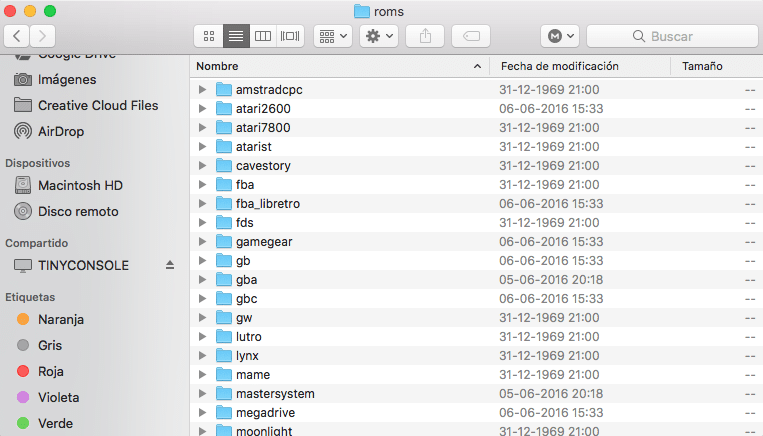The width and height of the screenshot is (763, 436).
Task: Expand the amstradcpc folder
Action: click(x=202, y=90)
